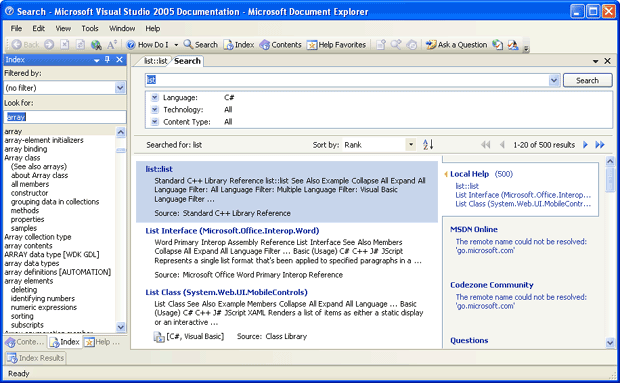620x383 pixels.
Task: Click the Search button beside query field
Action: [588, 80]
